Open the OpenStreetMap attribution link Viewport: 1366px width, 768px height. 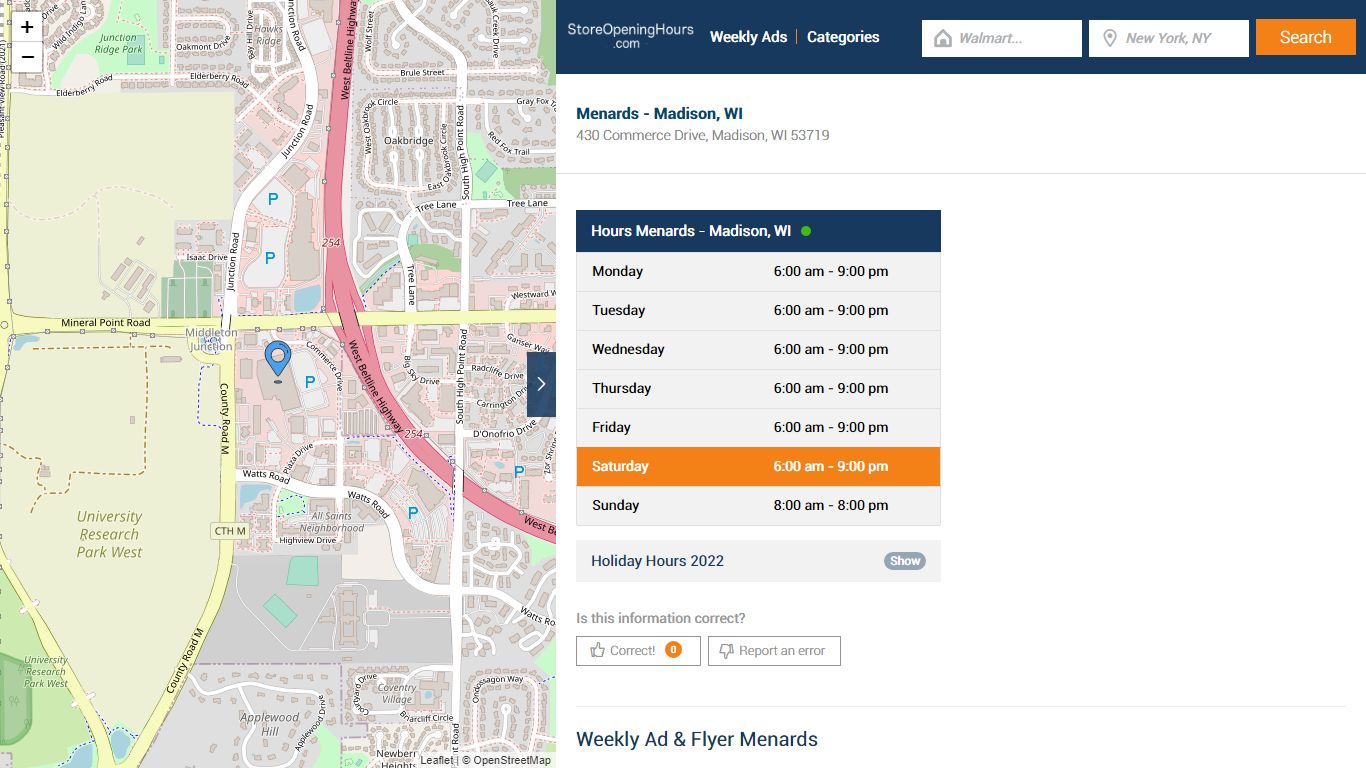512,760
